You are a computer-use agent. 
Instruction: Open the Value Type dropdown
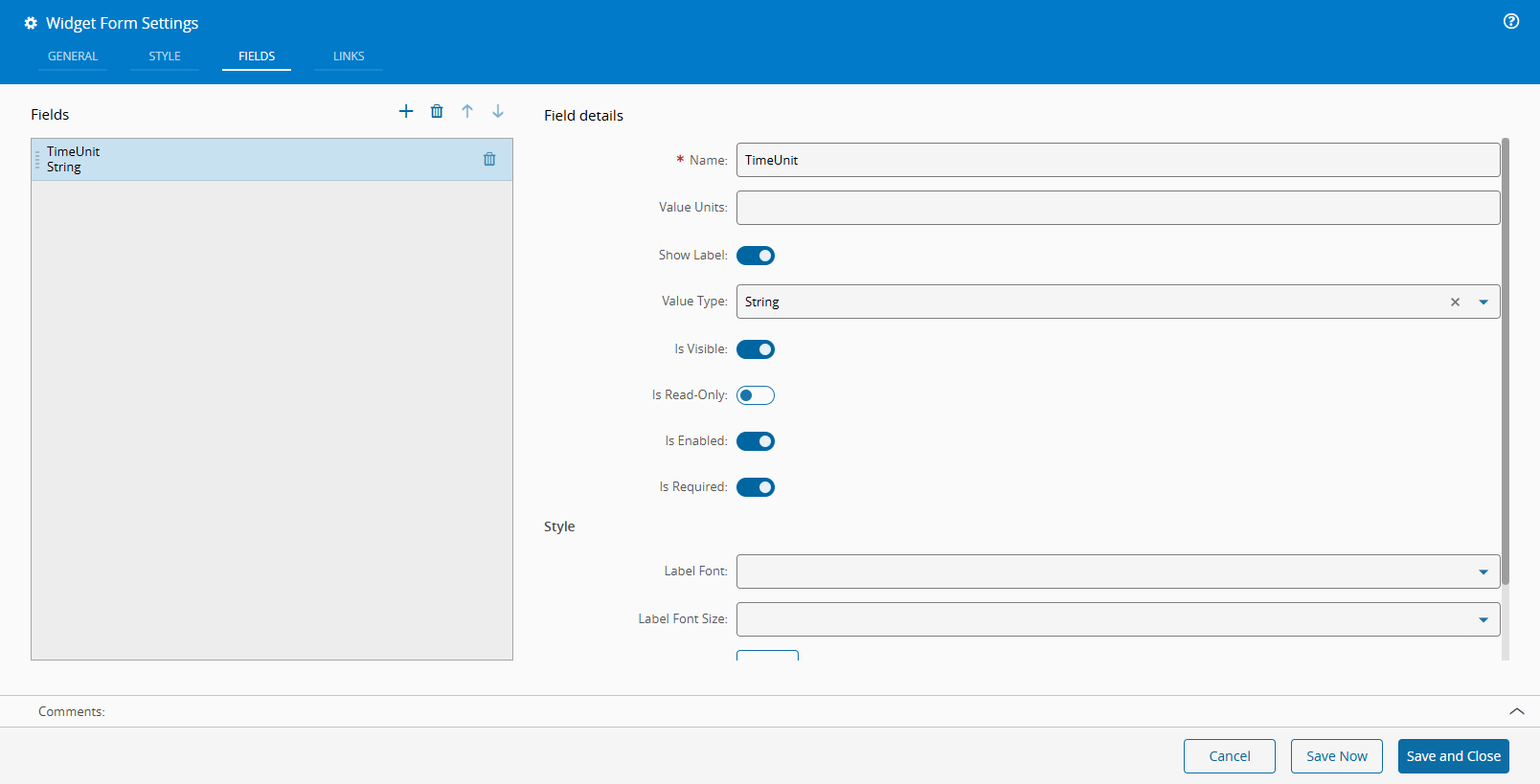1483,302
